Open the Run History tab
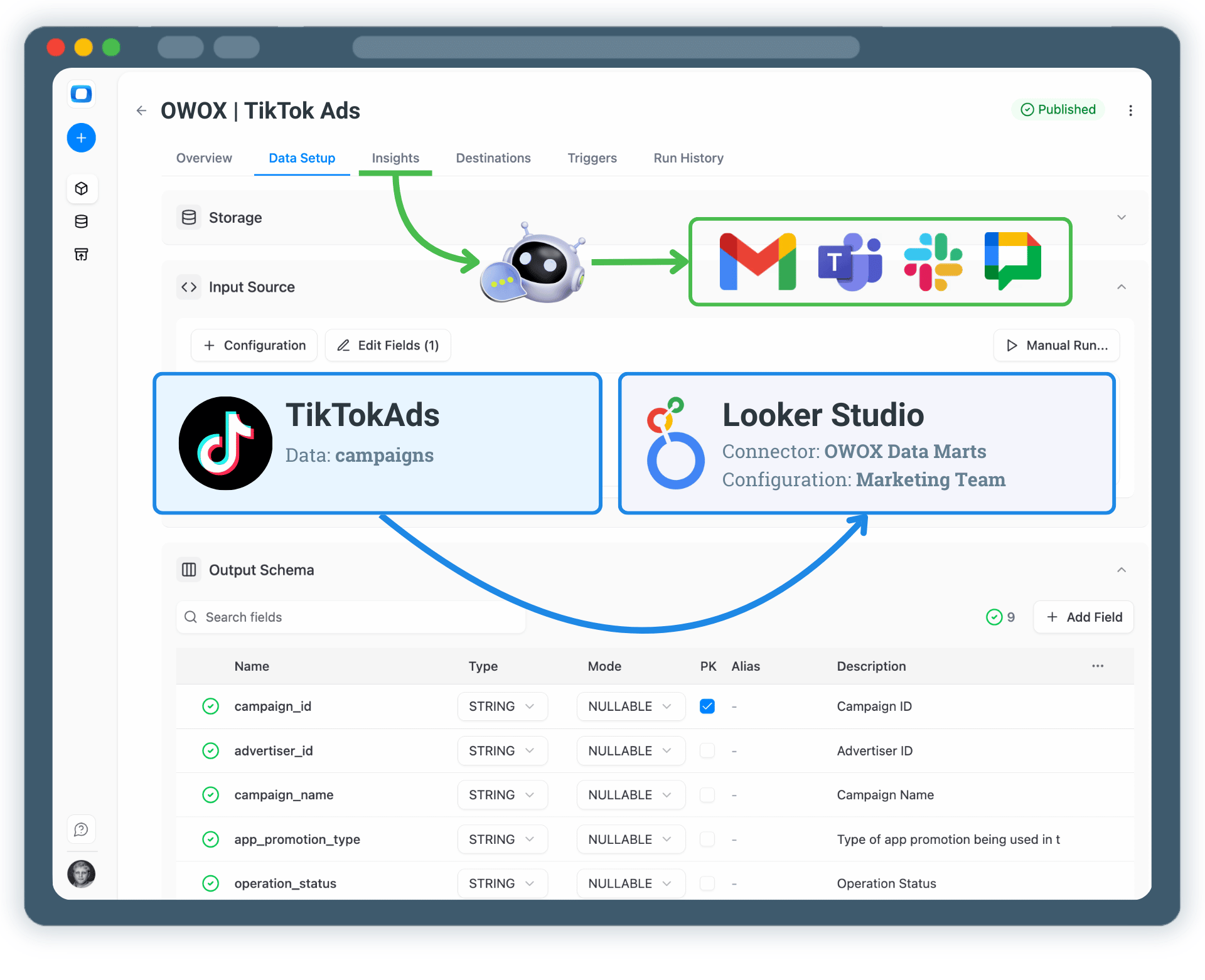The height and width of the screenshot is (980, 1205). 688,158
